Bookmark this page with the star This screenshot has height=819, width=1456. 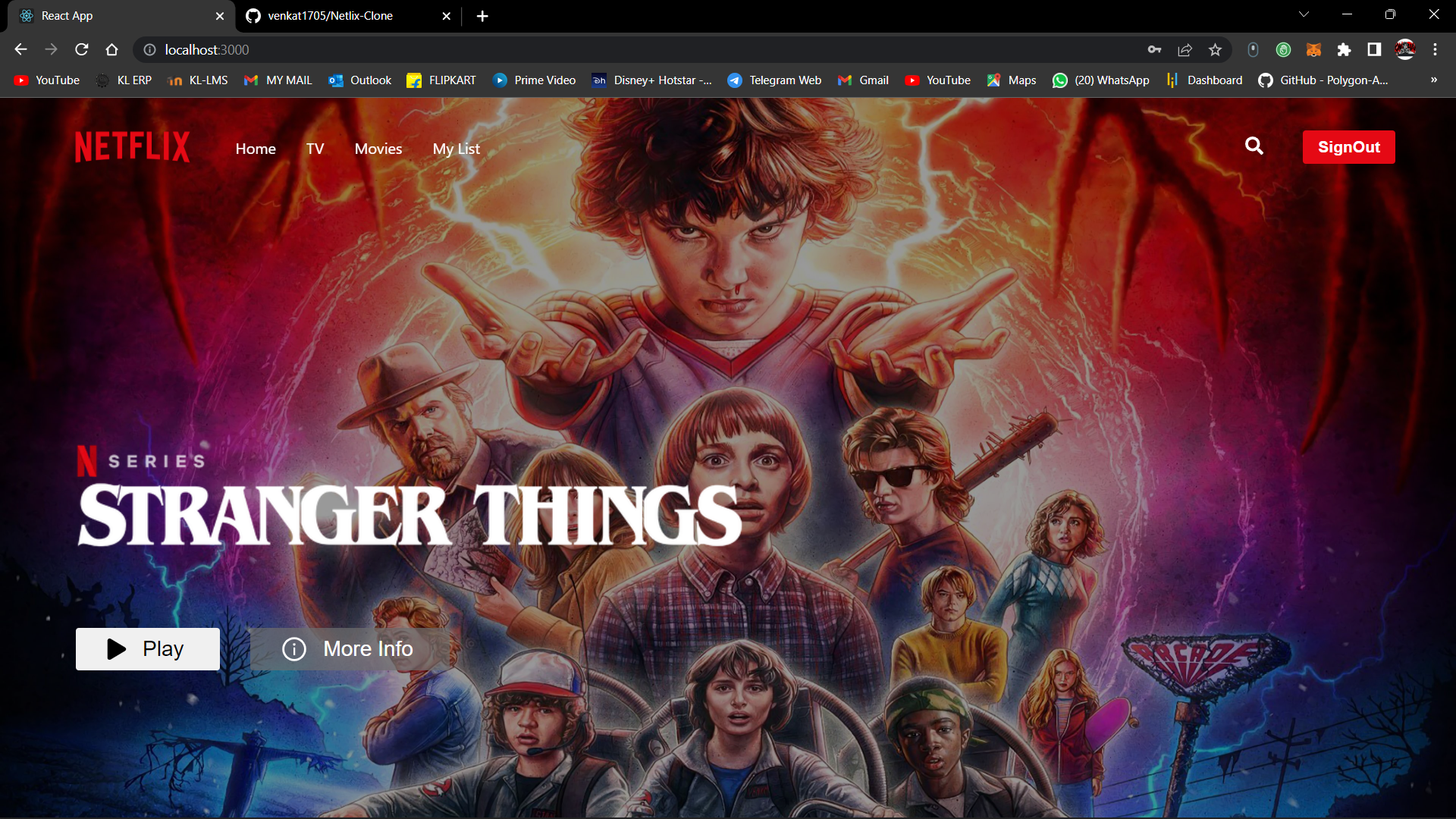1215,49
